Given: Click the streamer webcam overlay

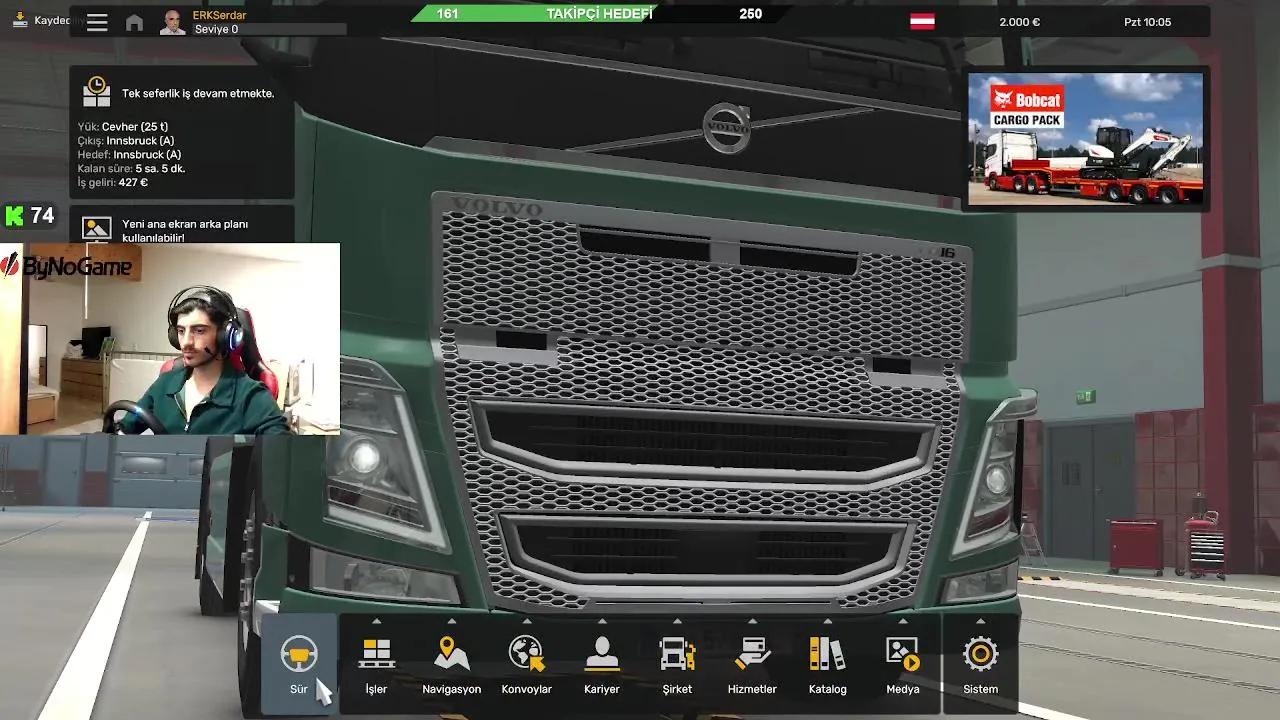Looking at the screenshot, I should 170,339.
